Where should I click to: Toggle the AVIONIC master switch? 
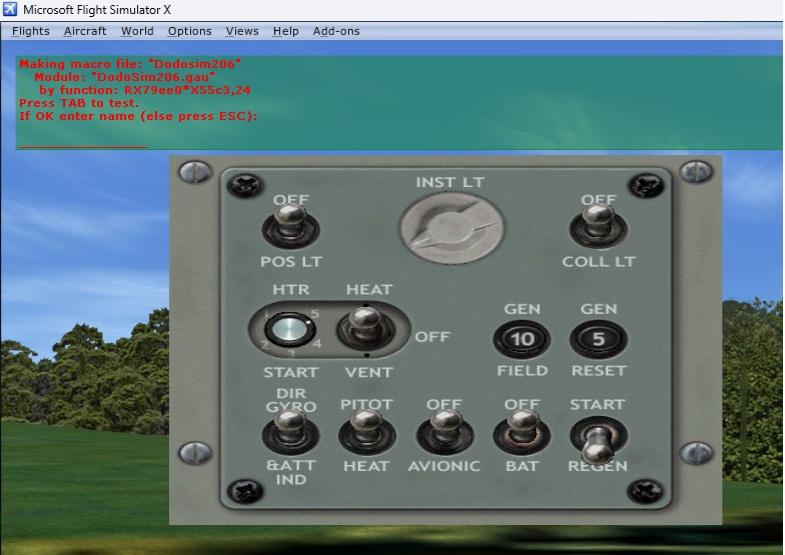(445, 431)
